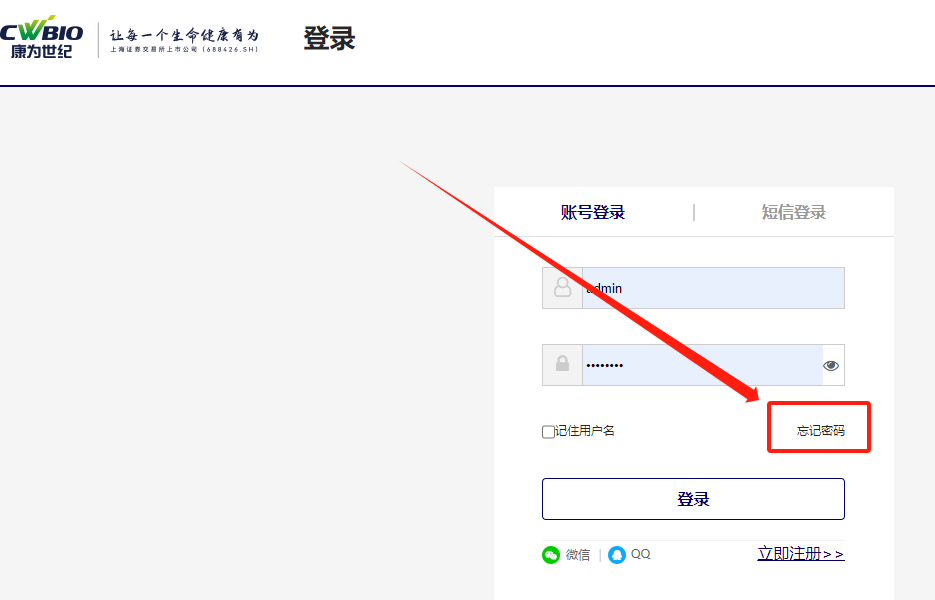
Task: Focus the masked password input field
Action: [702, 365]
